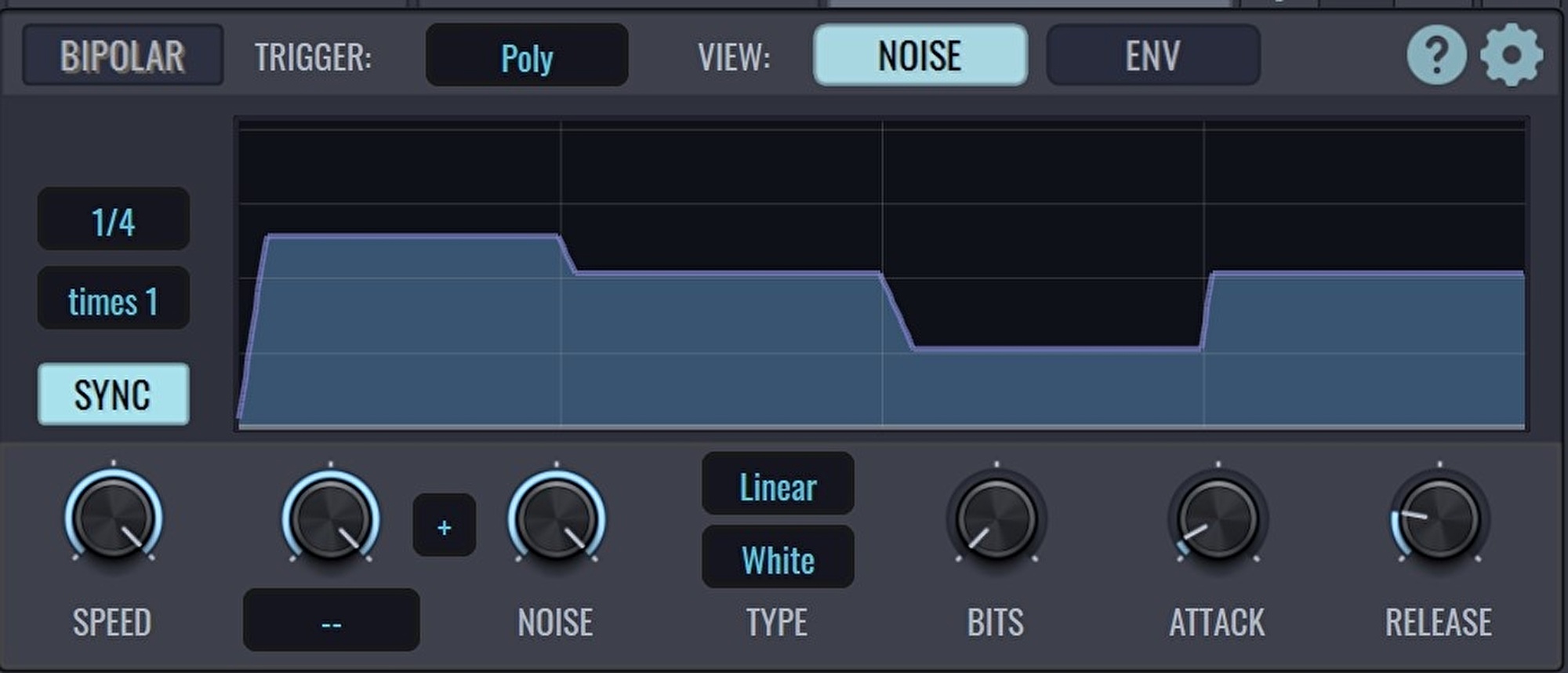This screenshot has height=673, width=1568.
Task: Click the SPEED knob
Action: [x=113, y=518]
